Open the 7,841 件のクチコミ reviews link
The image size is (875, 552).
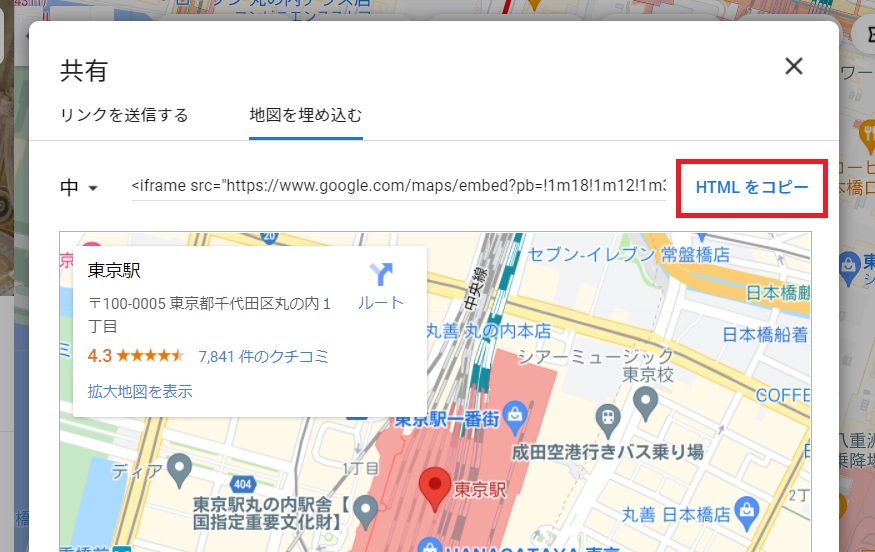pyautogui.click(x=263, y=356)
